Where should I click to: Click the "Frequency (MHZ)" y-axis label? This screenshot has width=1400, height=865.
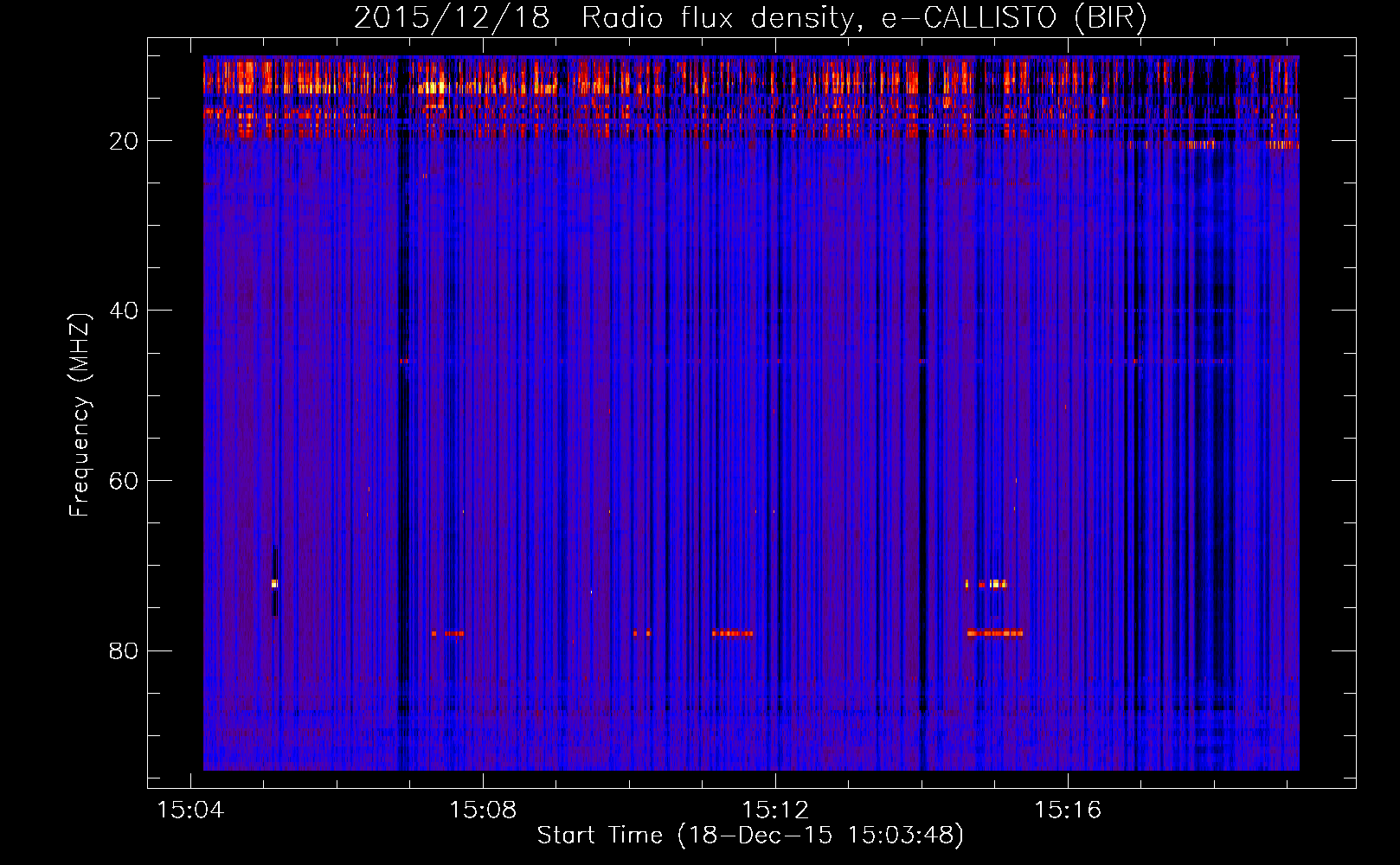click(x=79, y=415)
